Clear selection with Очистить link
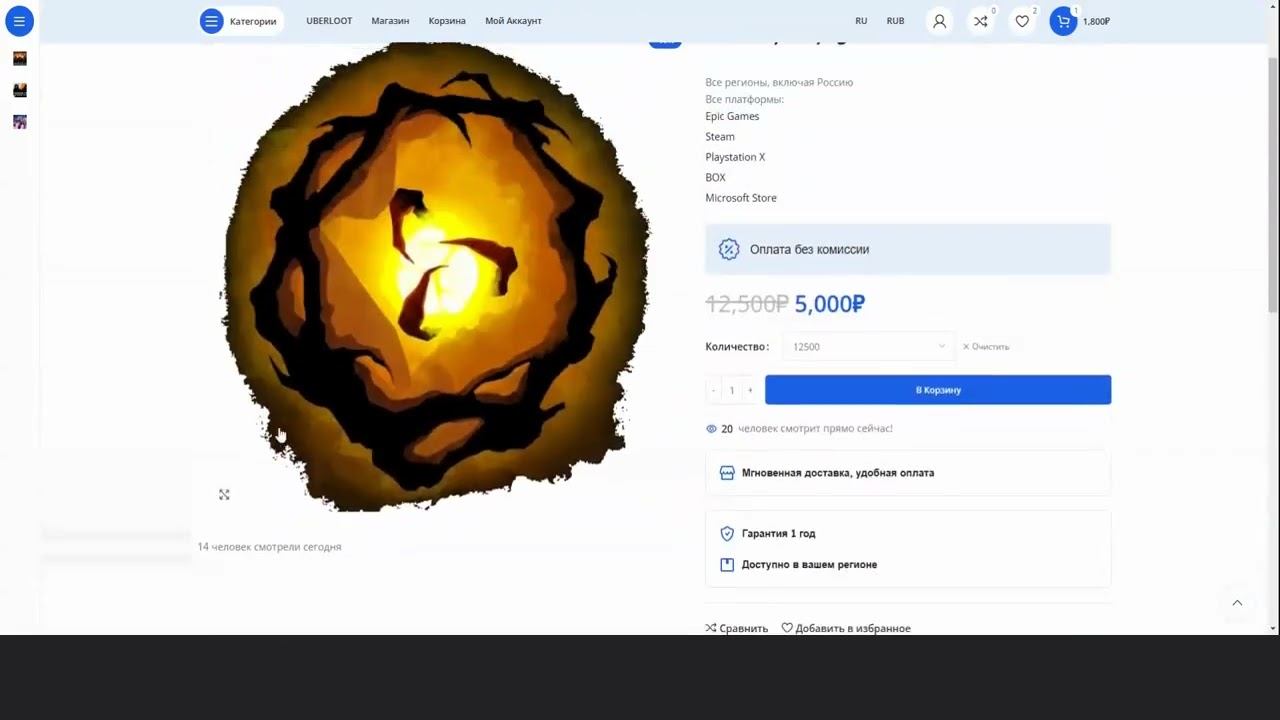This screenshot has height=720, width=1280. point(986,347)
